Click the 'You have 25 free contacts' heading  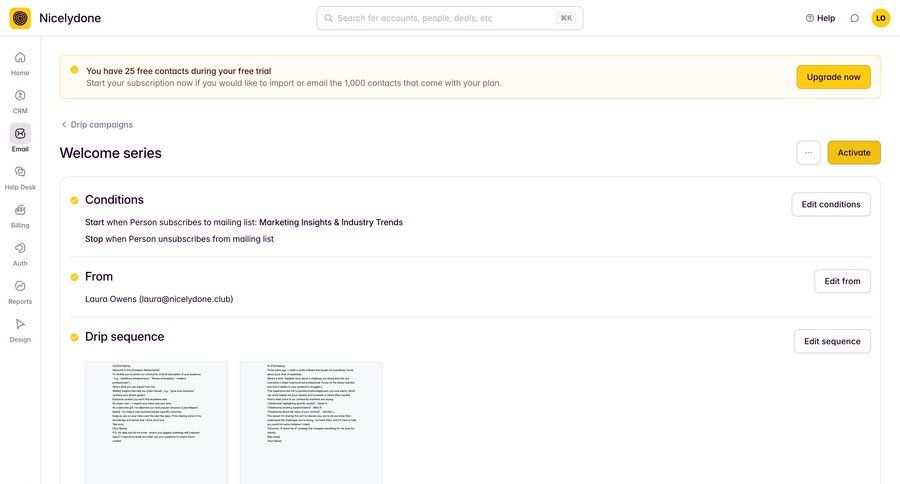tap(179, 71)
